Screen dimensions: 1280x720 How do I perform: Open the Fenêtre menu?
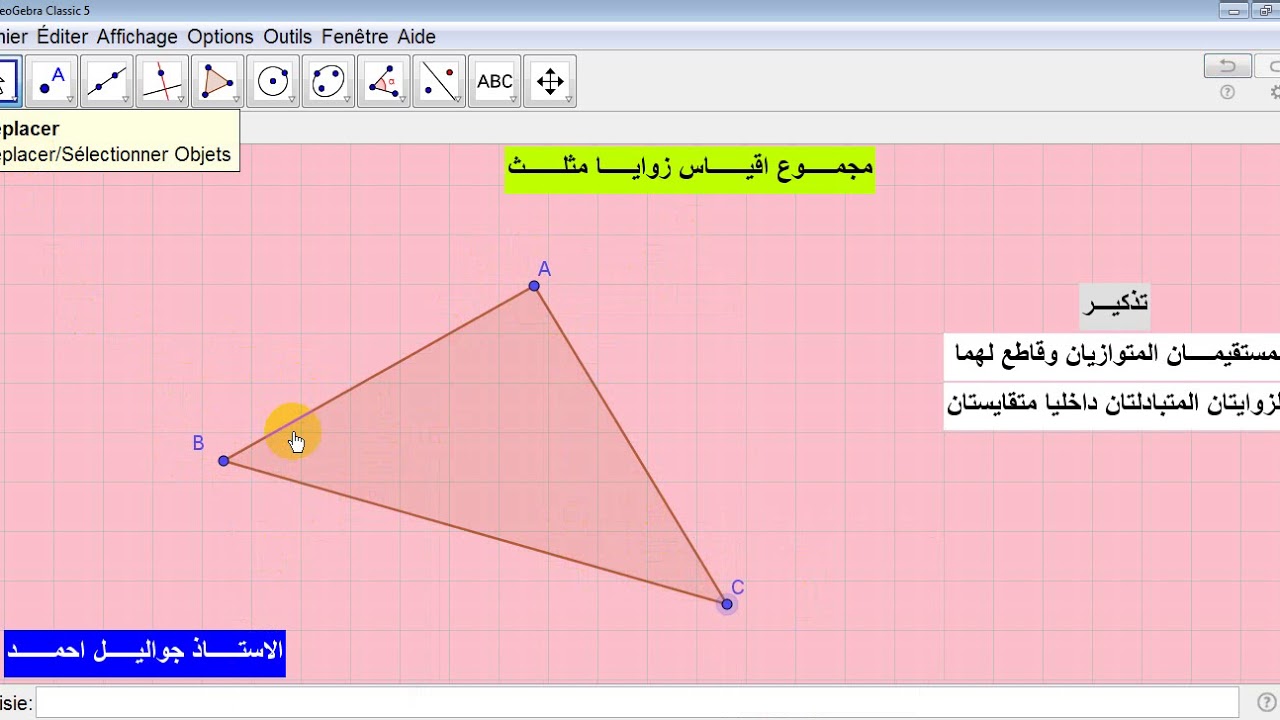355,37
